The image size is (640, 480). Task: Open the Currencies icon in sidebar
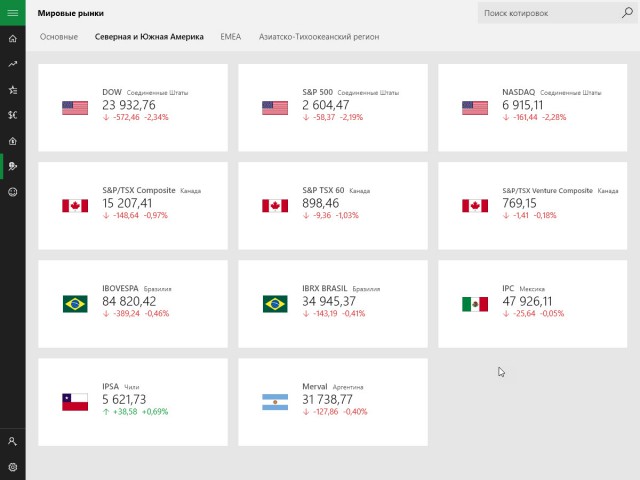13,115
